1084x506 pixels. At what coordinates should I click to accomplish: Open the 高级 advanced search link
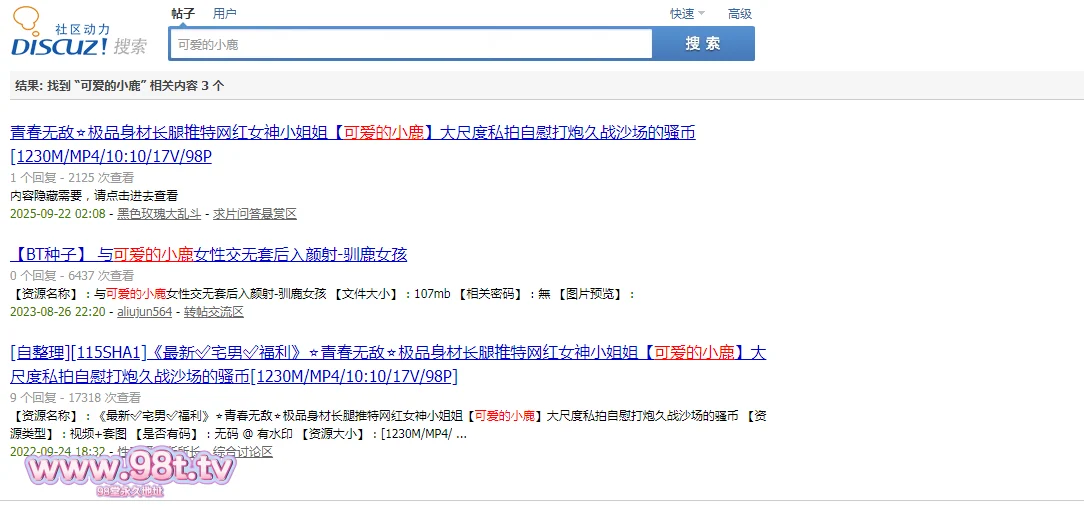[739, 14]
